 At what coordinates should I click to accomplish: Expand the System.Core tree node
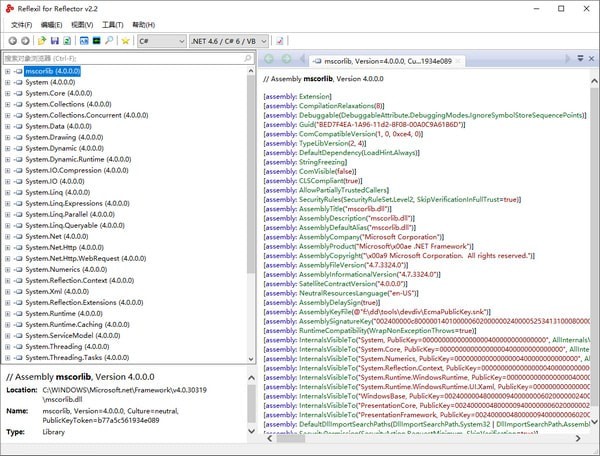tap(7, 94)
